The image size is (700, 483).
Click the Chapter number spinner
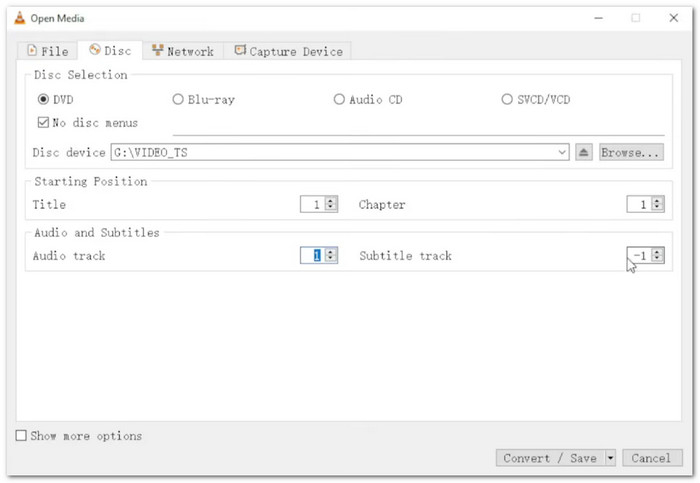pos(646,204)
